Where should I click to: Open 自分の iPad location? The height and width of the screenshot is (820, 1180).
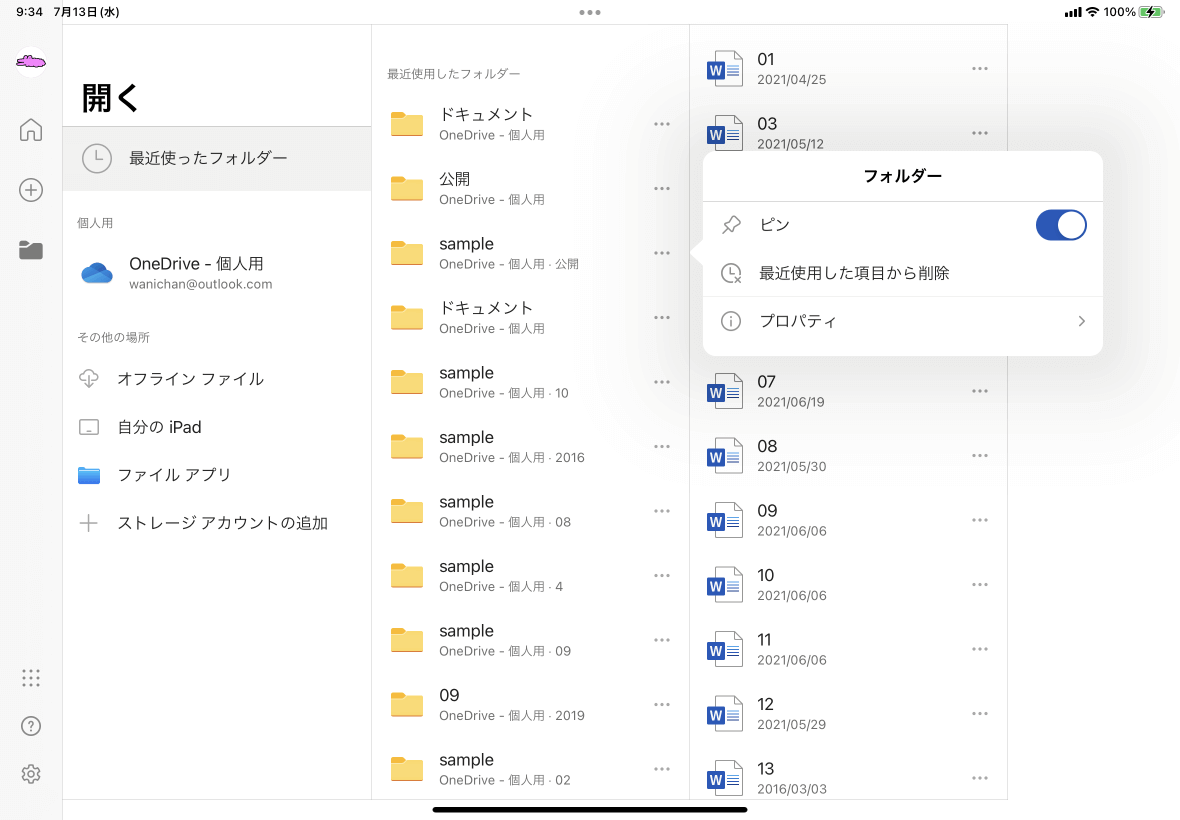point(159,427)
